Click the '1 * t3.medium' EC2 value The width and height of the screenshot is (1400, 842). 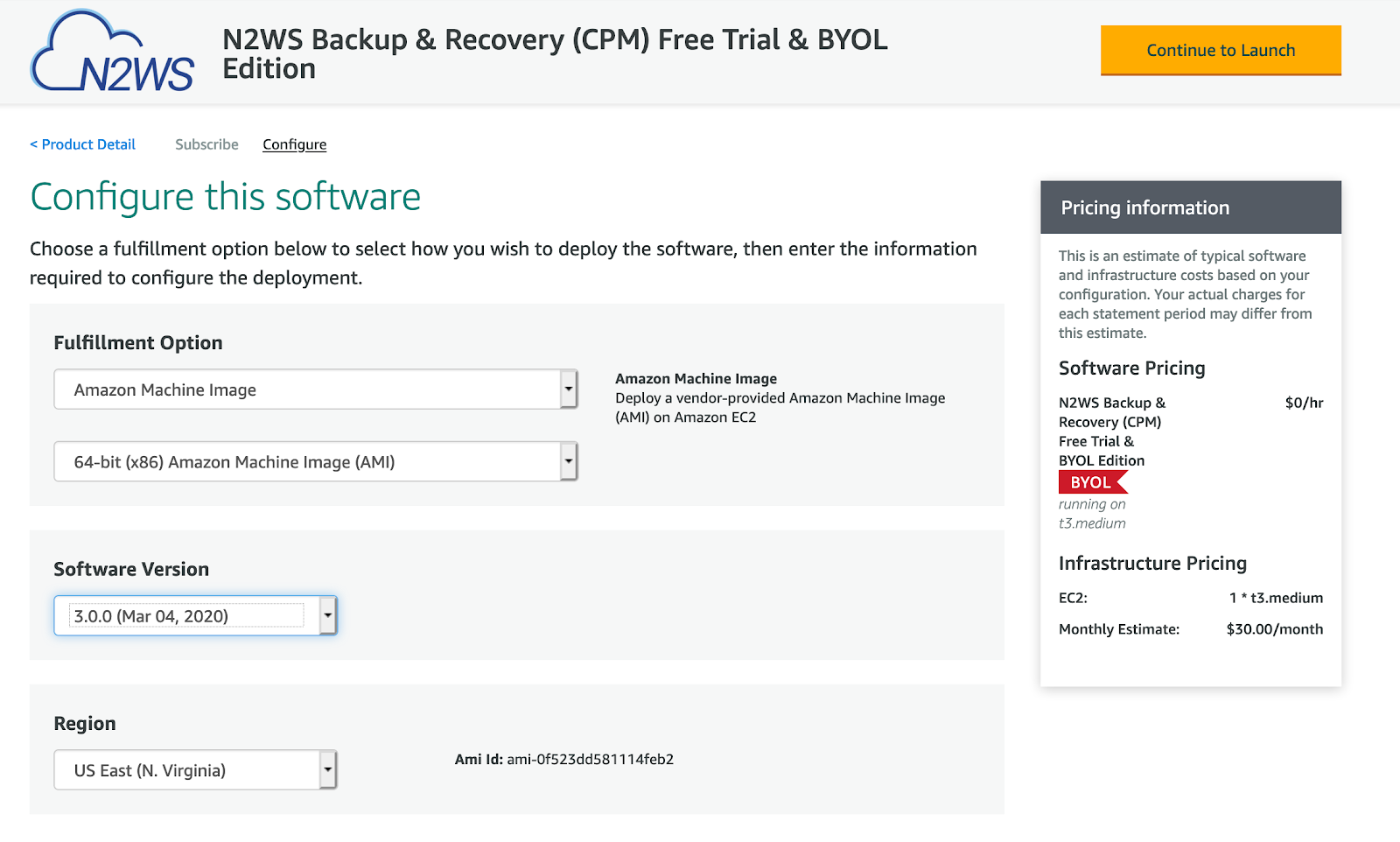[x=1276, y=598]
